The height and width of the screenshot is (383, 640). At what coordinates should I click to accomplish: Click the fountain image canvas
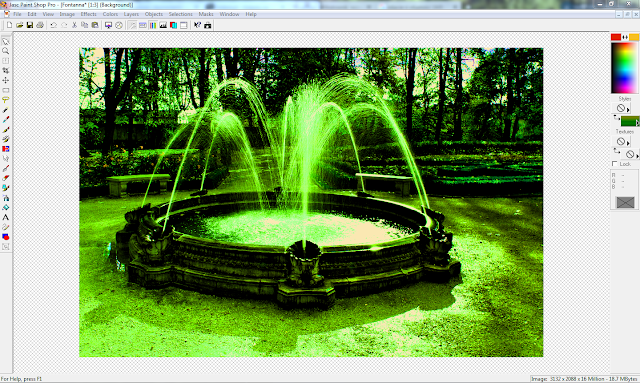(311, 202)
